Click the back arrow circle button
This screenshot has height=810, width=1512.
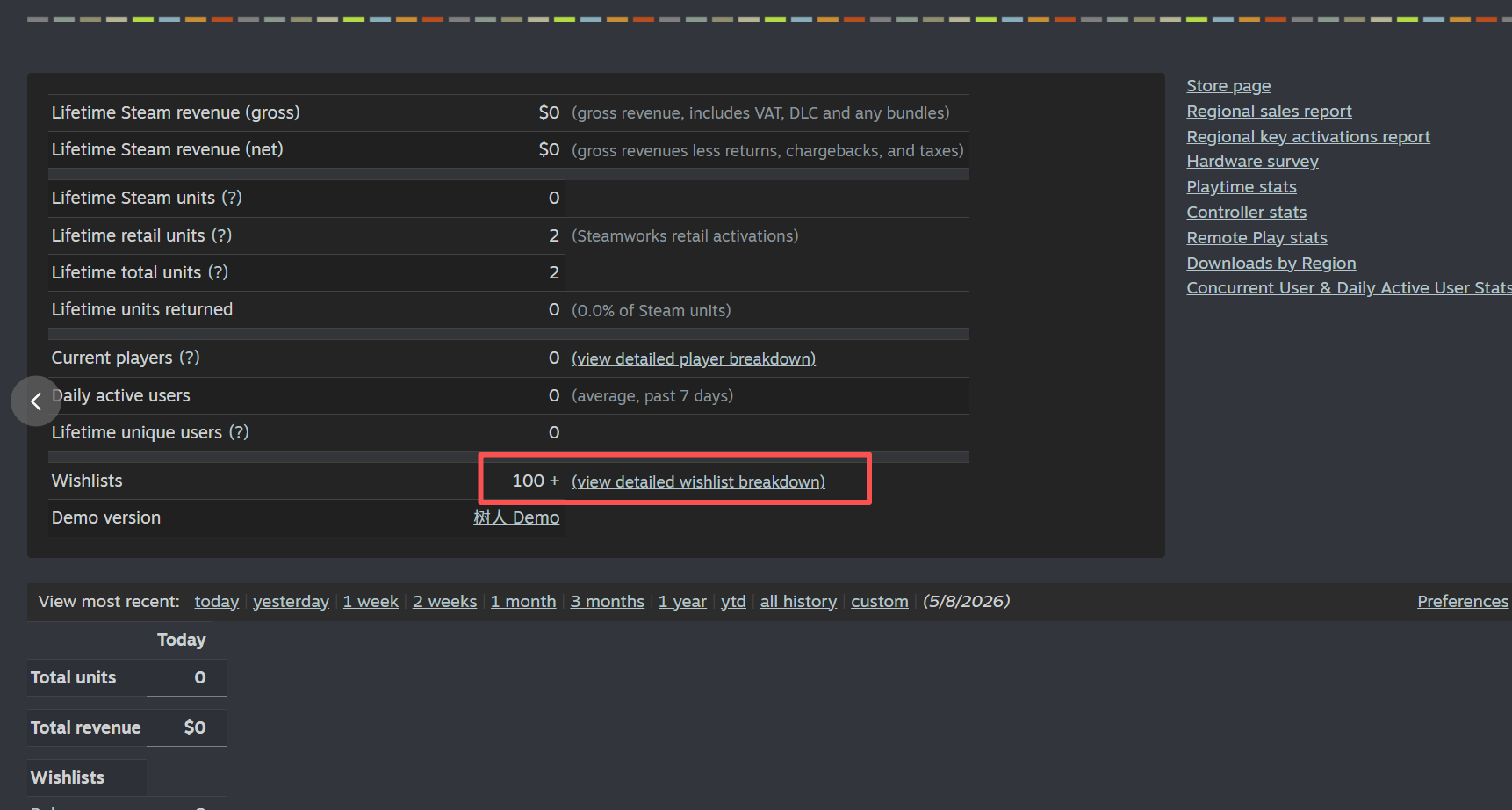[x=36, y=401]
